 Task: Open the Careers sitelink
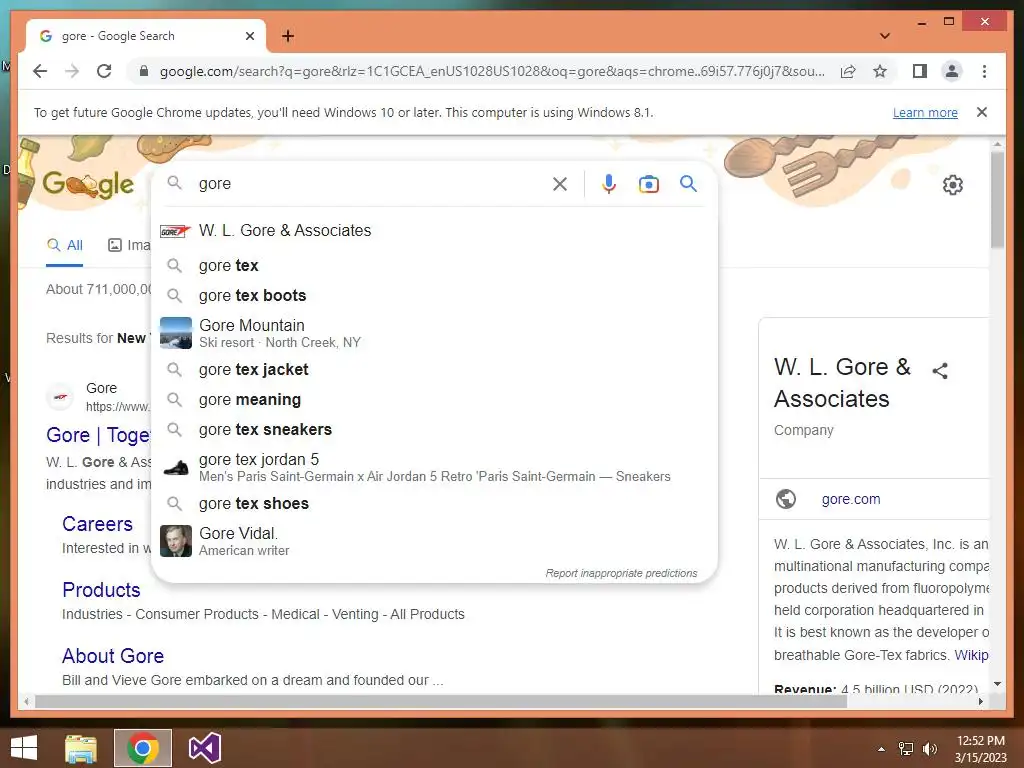(x=97, y=524)
